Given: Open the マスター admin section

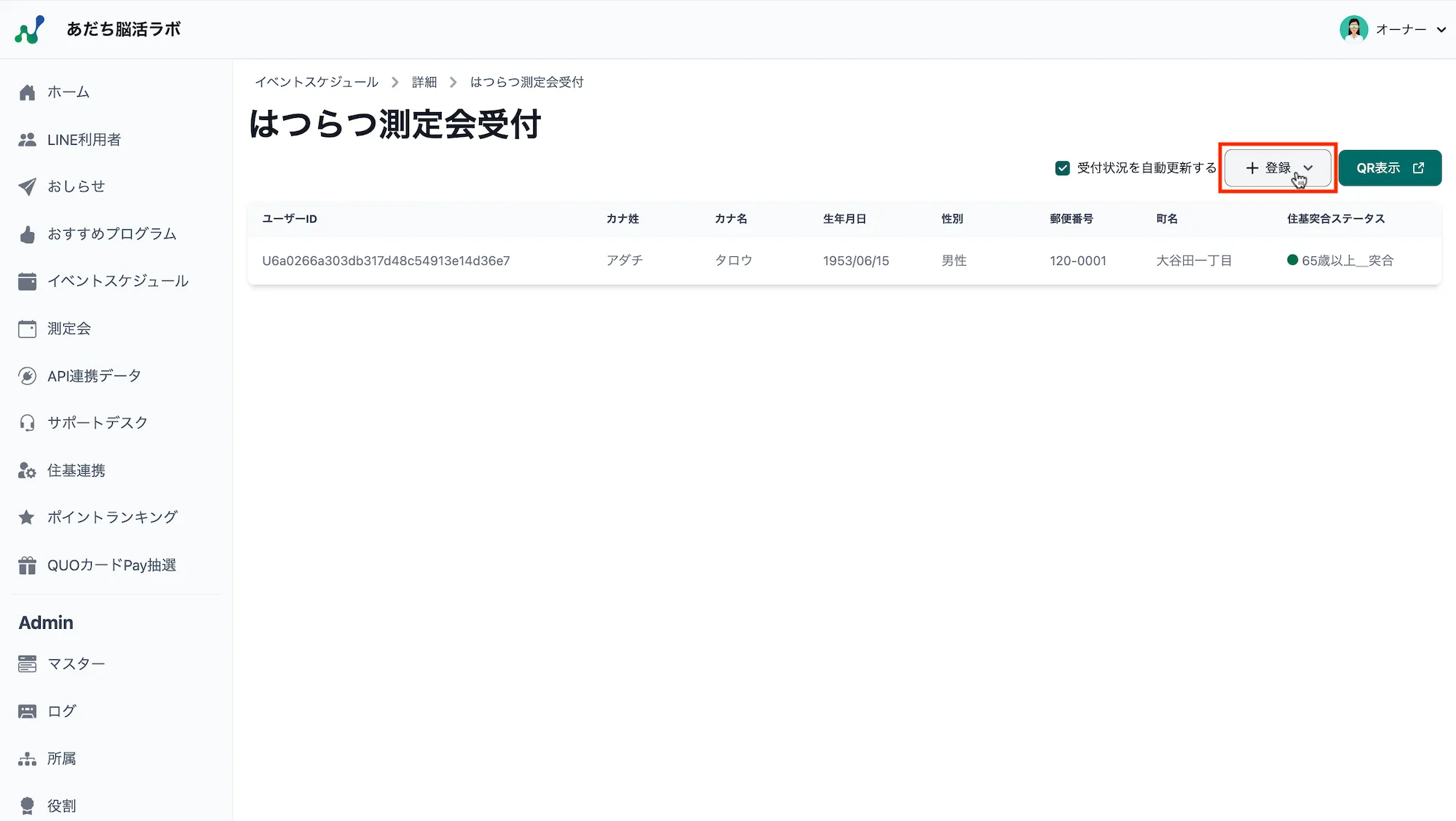Looking at the screenshot, I should click(76, 663).
